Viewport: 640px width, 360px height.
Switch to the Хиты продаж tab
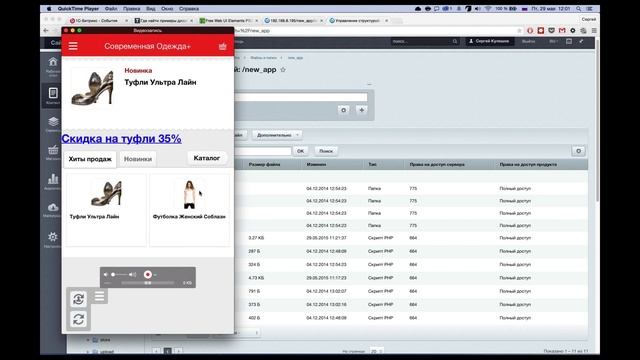click(x=90, y=159)
